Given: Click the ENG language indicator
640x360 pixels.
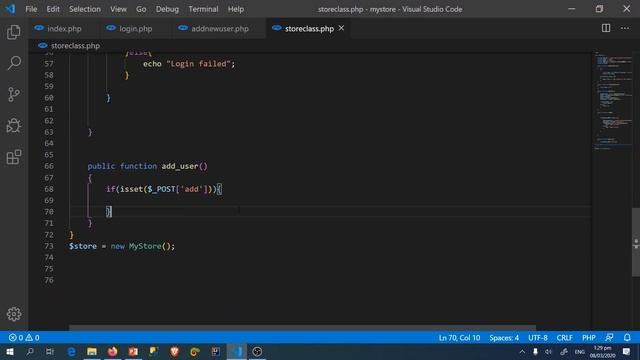Looking at the screenshot, I should (580, 352).
